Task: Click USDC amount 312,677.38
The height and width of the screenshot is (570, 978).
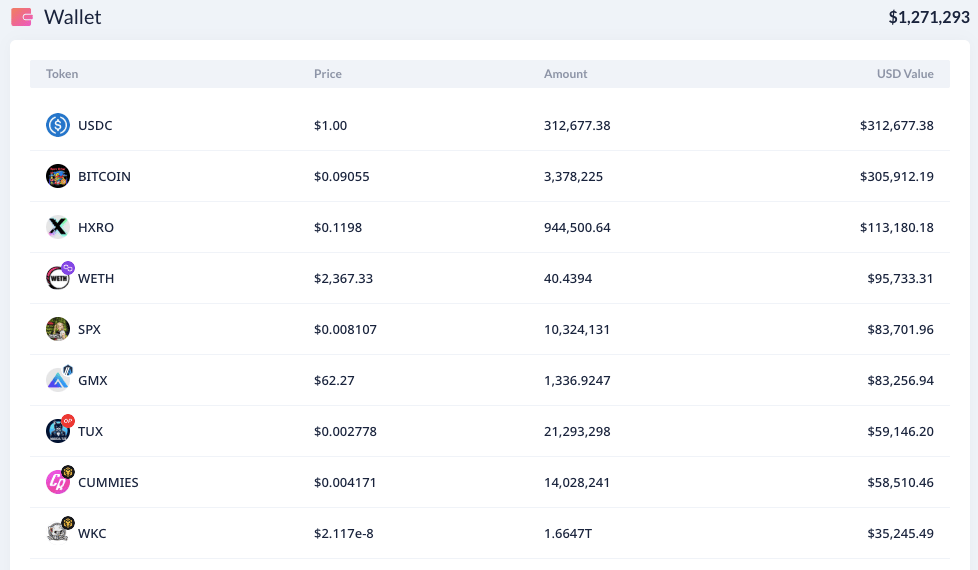Action: coord(577,125)
